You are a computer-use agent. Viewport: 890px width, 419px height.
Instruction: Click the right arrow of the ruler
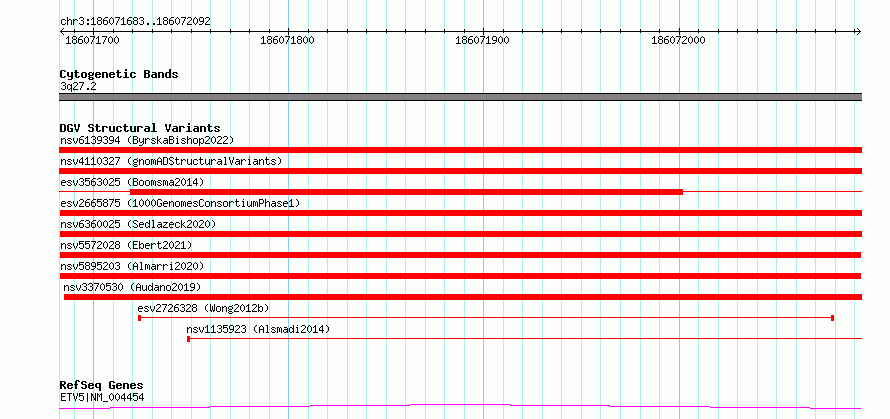click(858, 31)
